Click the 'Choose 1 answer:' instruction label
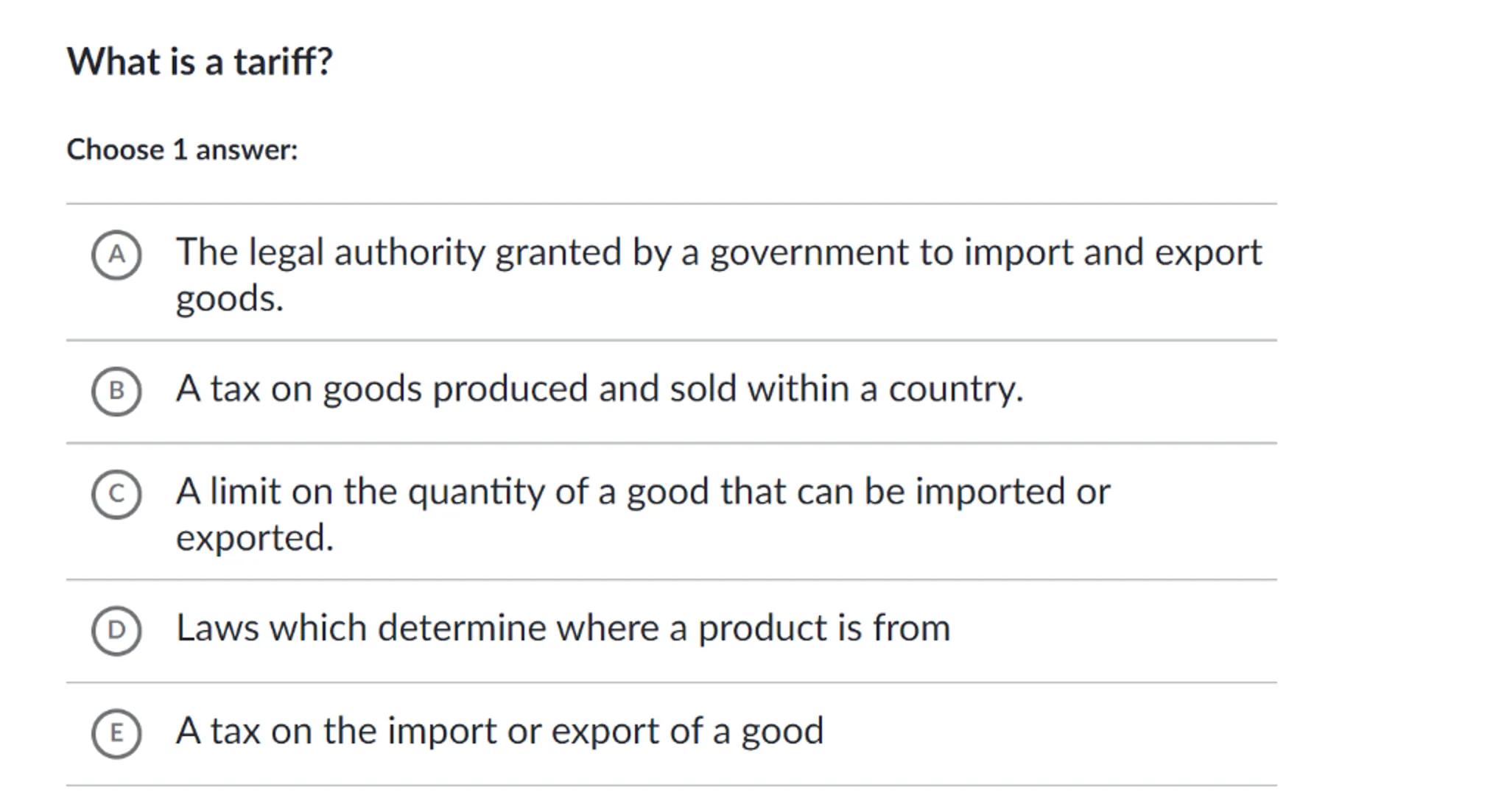Viewport: 1507px width, 812px height. 182,150
